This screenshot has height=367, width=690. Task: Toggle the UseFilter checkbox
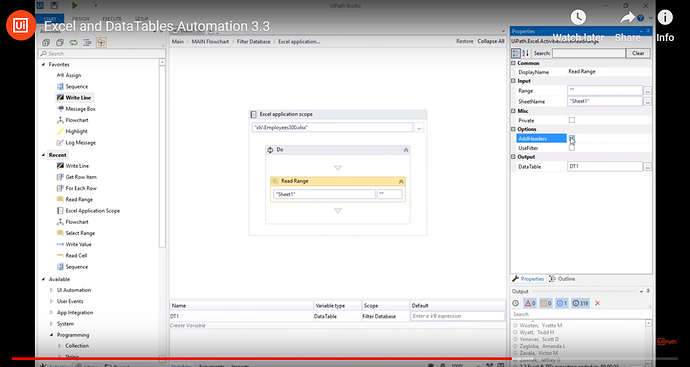[572, 148]
